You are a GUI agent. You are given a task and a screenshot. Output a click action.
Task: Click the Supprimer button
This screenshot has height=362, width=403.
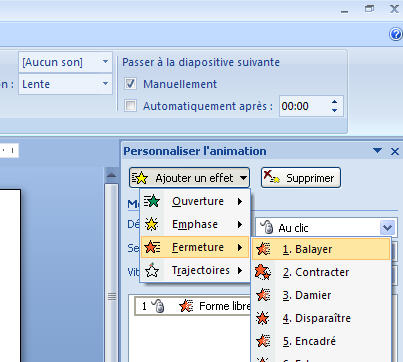click(x=301, y=178)
